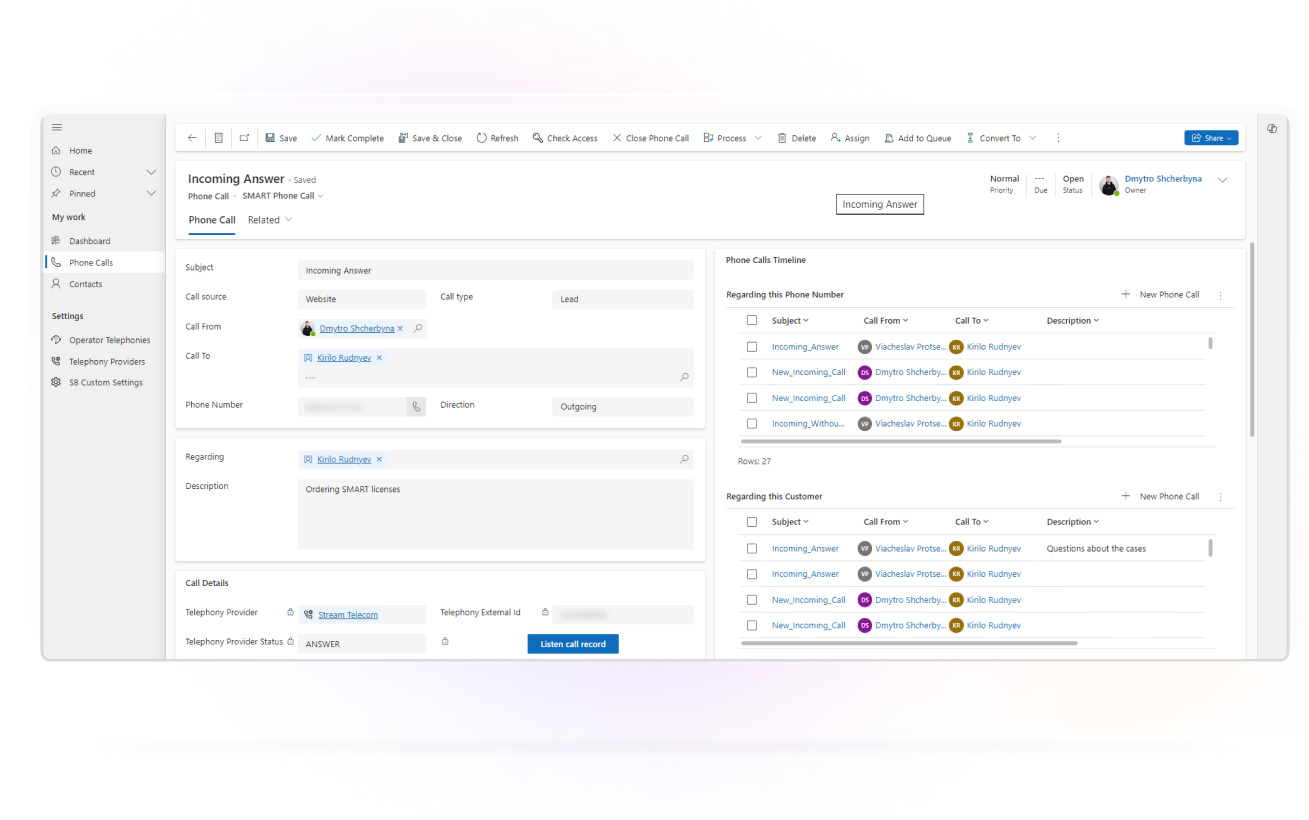
Task: Check the Incoming_Withou... row checkbox
Action: (752, 424)
